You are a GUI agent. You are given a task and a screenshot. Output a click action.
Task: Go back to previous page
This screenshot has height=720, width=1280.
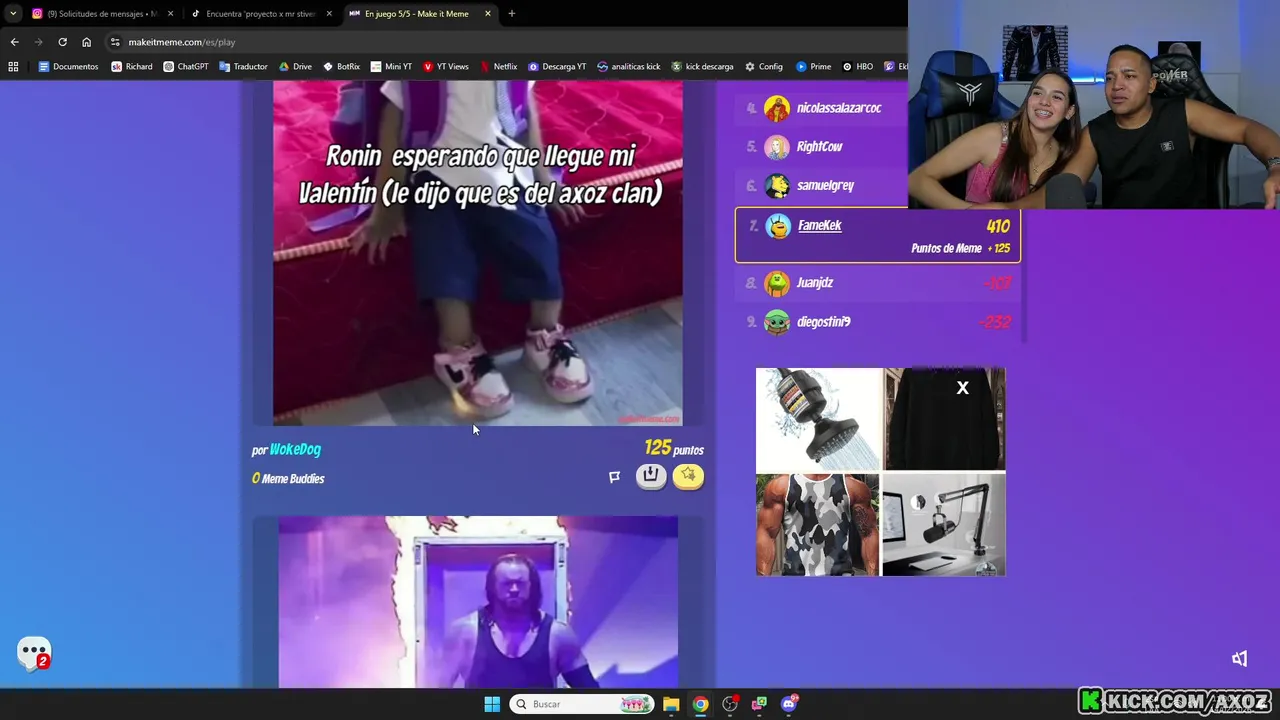(x=14, y=42)
